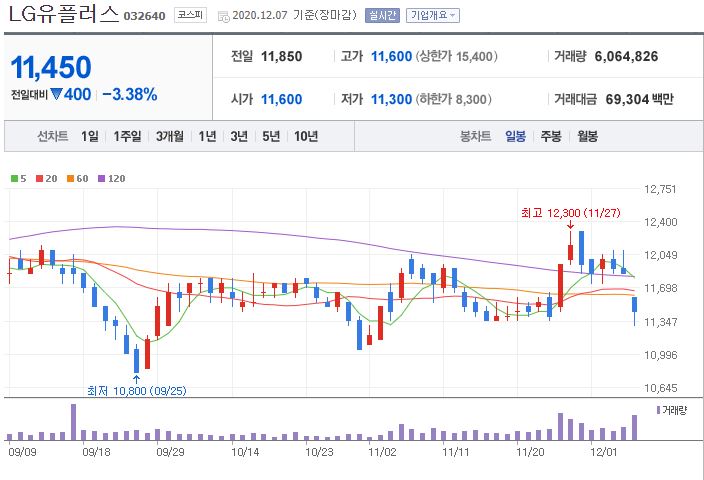Click the 12,400 price axis label

pyautogui.click(x=660, y=222)
